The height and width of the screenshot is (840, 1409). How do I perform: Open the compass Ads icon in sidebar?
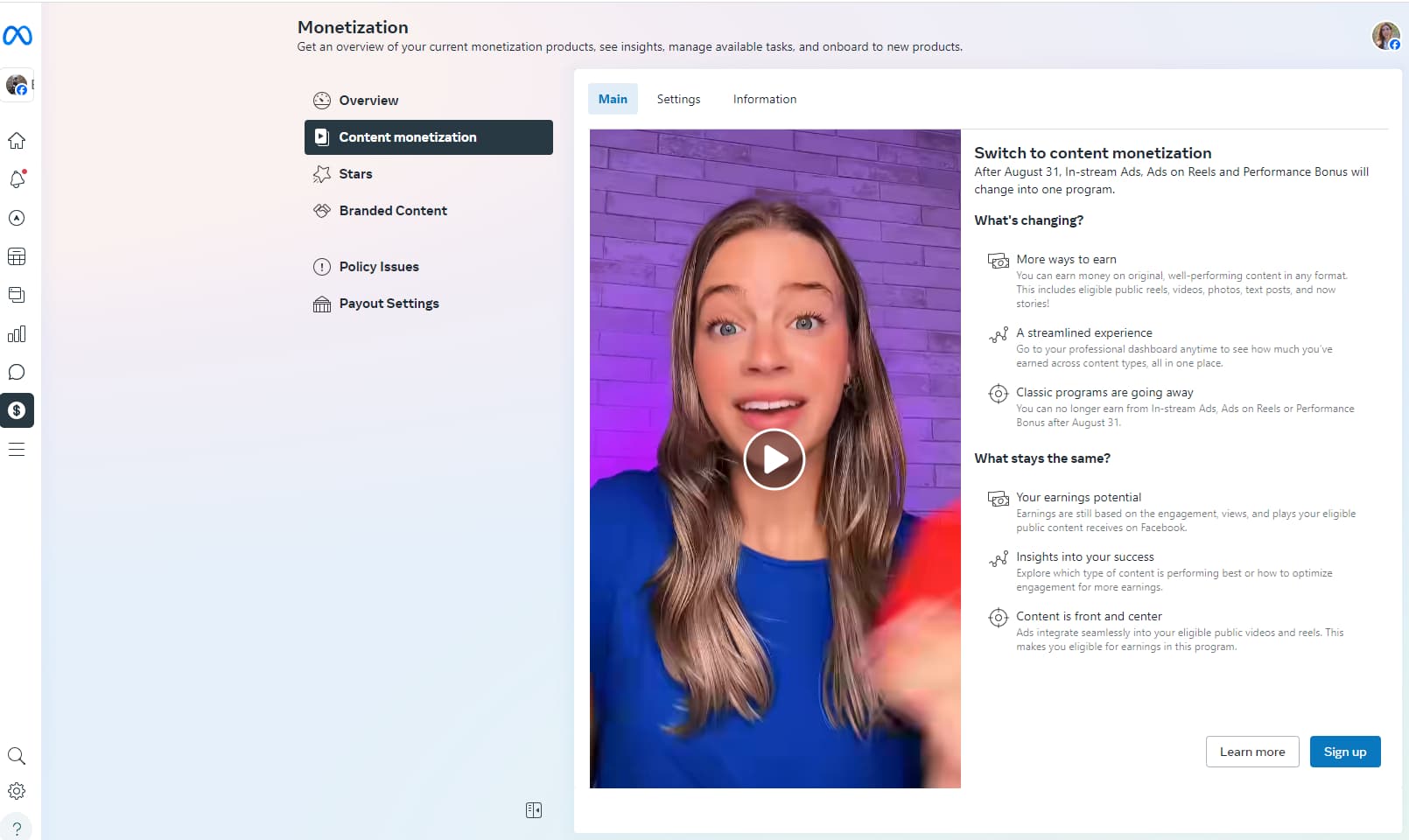pyautogui.click(x=17, y=218)
